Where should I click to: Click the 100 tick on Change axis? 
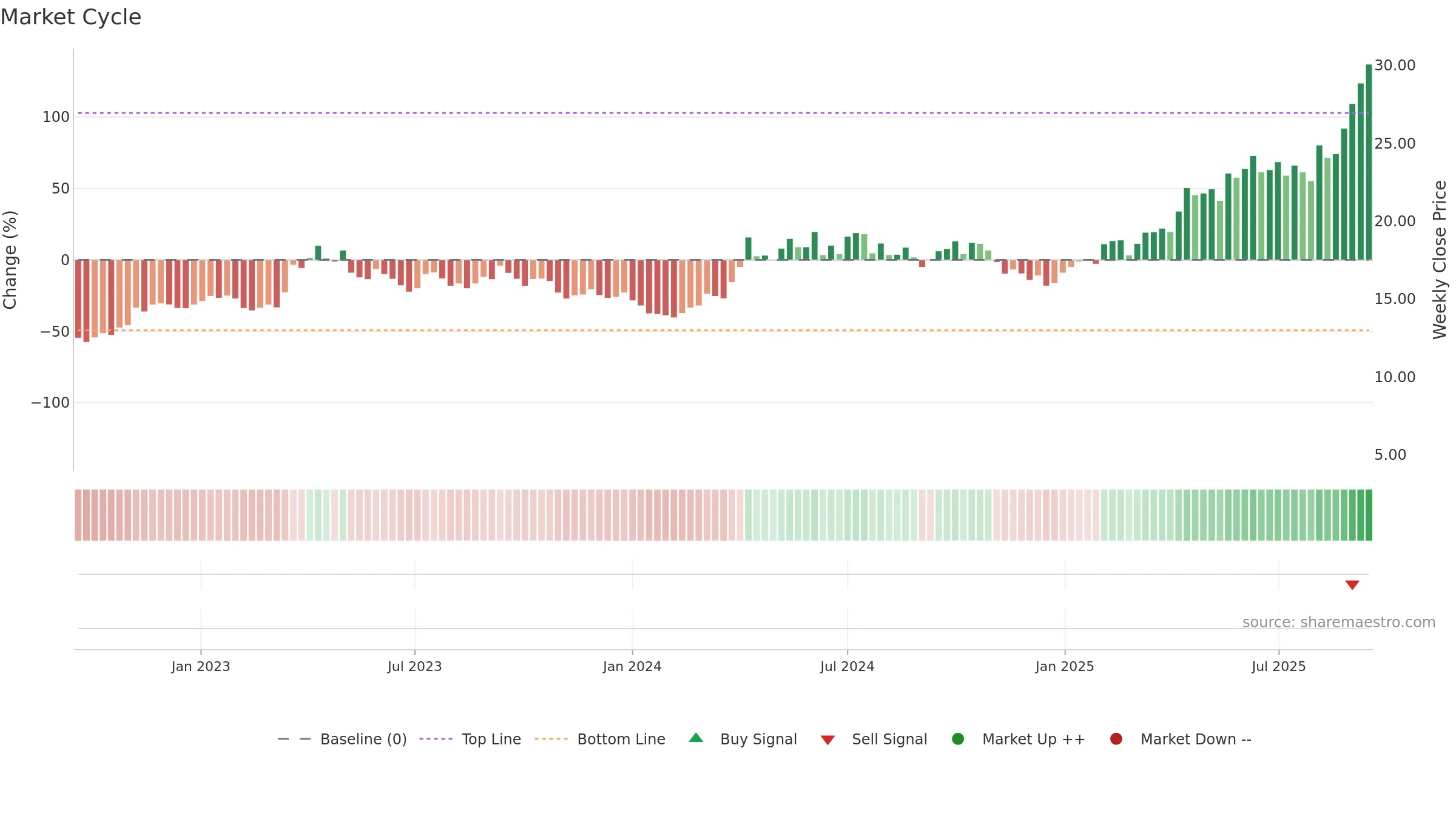(x=56, y=117)
